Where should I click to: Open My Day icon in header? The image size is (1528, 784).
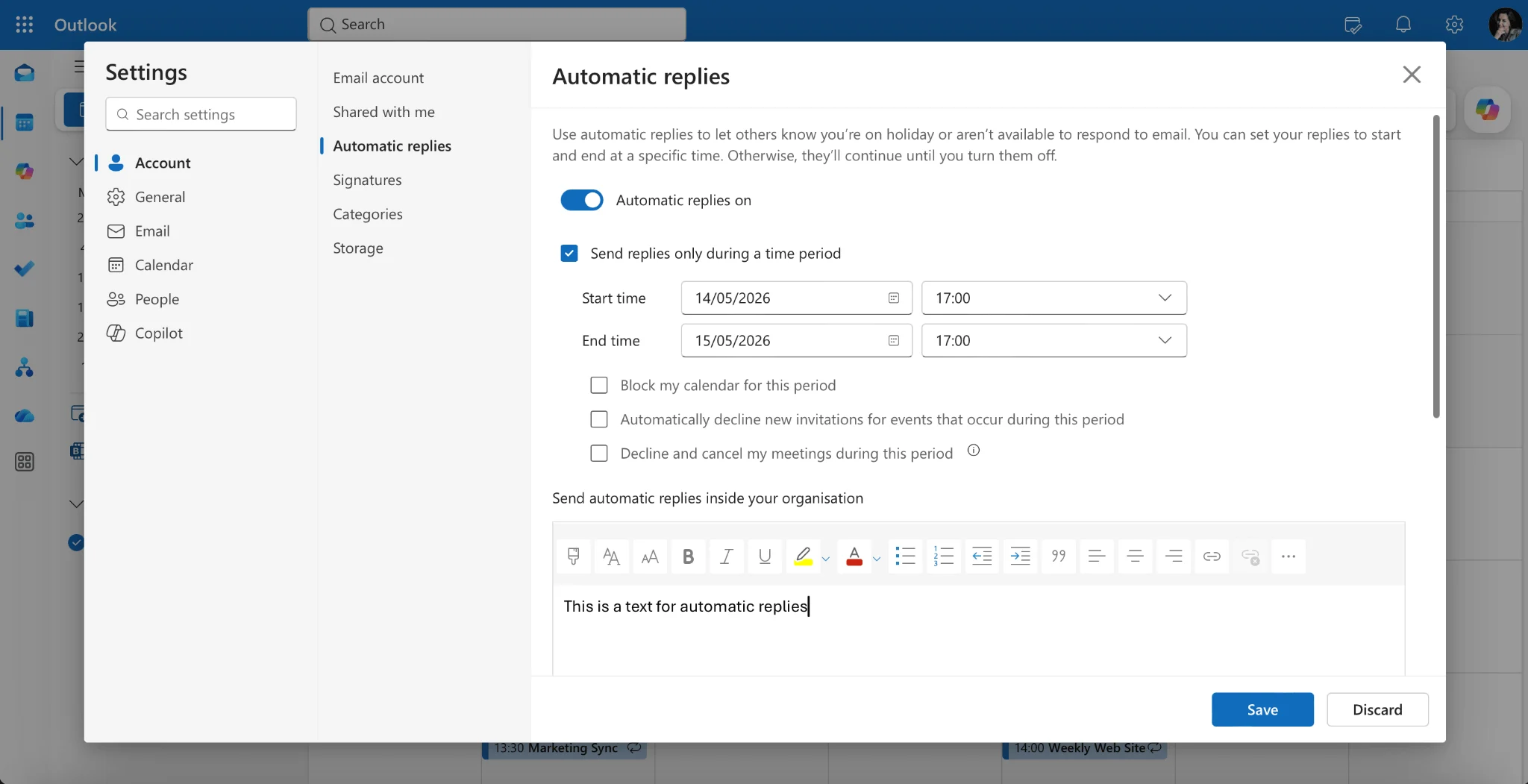point(1353,25)
